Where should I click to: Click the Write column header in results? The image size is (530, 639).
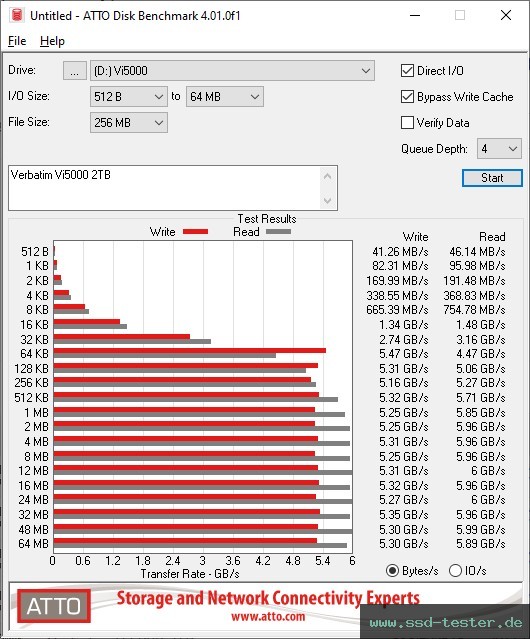pos(416,237)
